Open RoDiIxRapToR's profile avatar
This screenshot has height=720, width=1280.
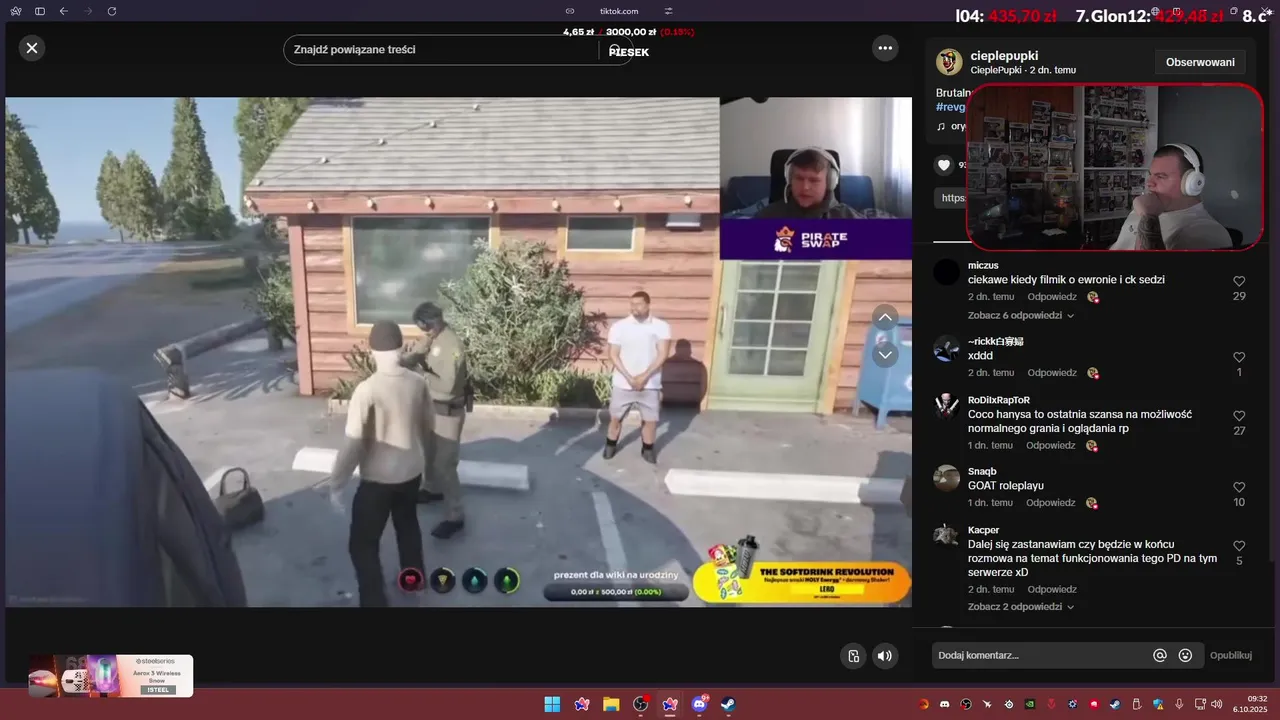pyautogui.click(x=946, y=406)
